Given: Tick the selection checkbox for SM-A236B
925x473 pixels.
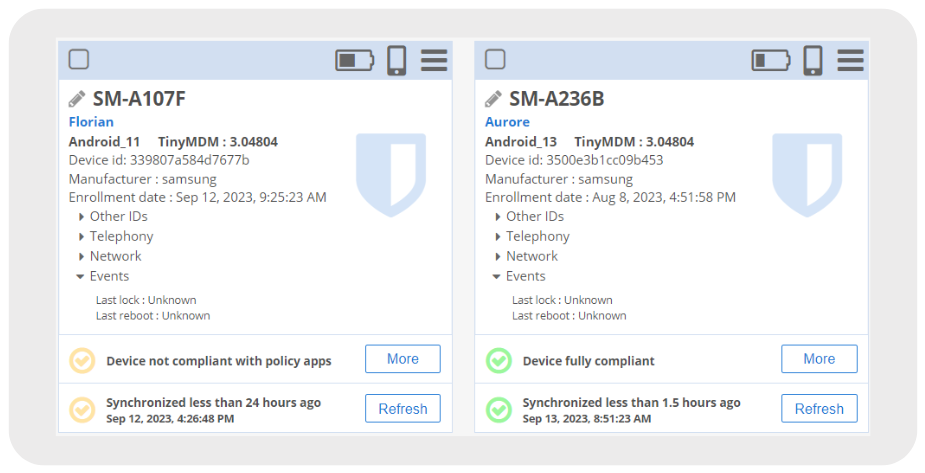Looking at the screenshot, I should 495,60.
